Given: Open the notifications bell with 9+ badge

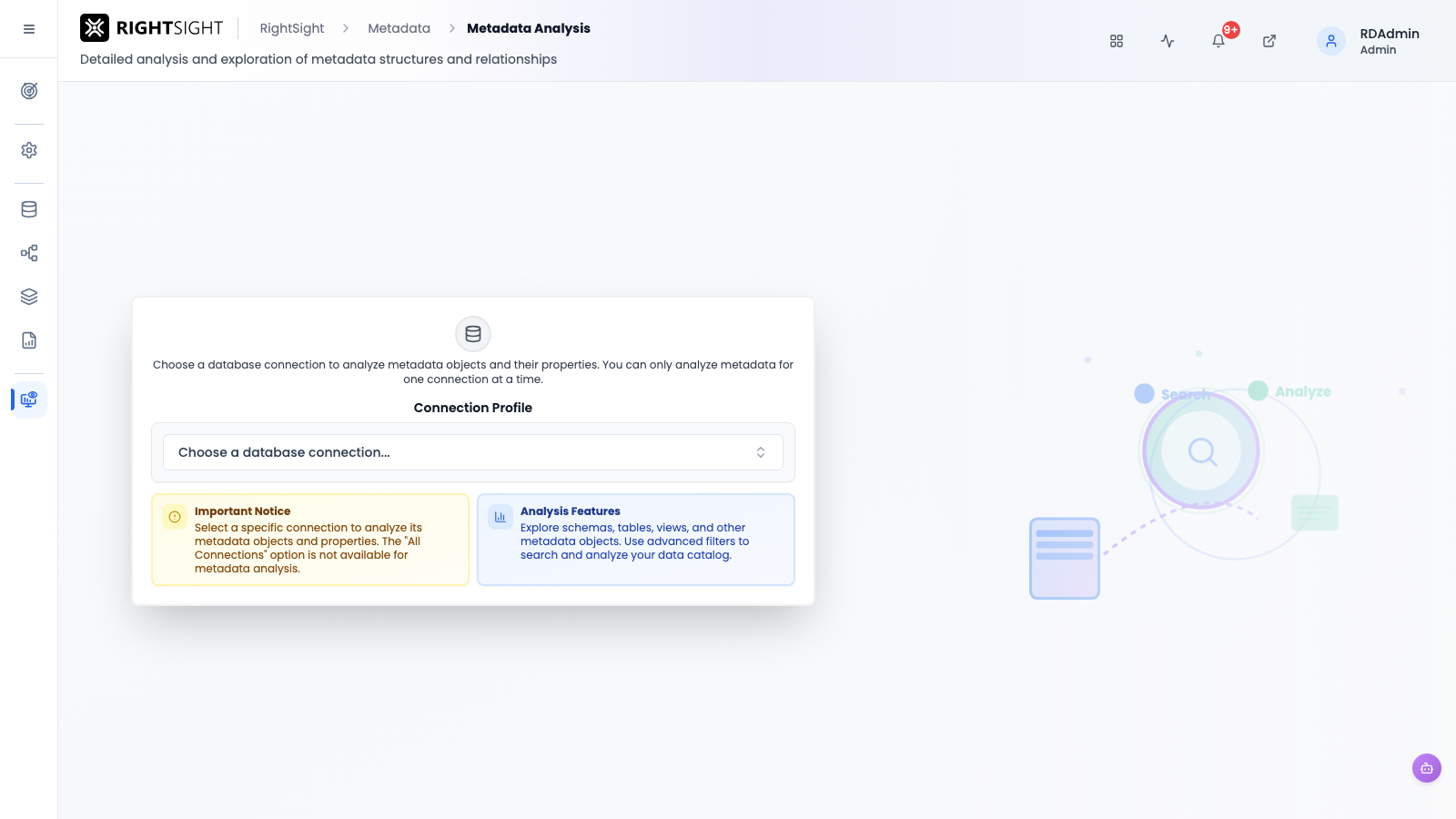Looking at the screenshot, I should [1218, 41].
